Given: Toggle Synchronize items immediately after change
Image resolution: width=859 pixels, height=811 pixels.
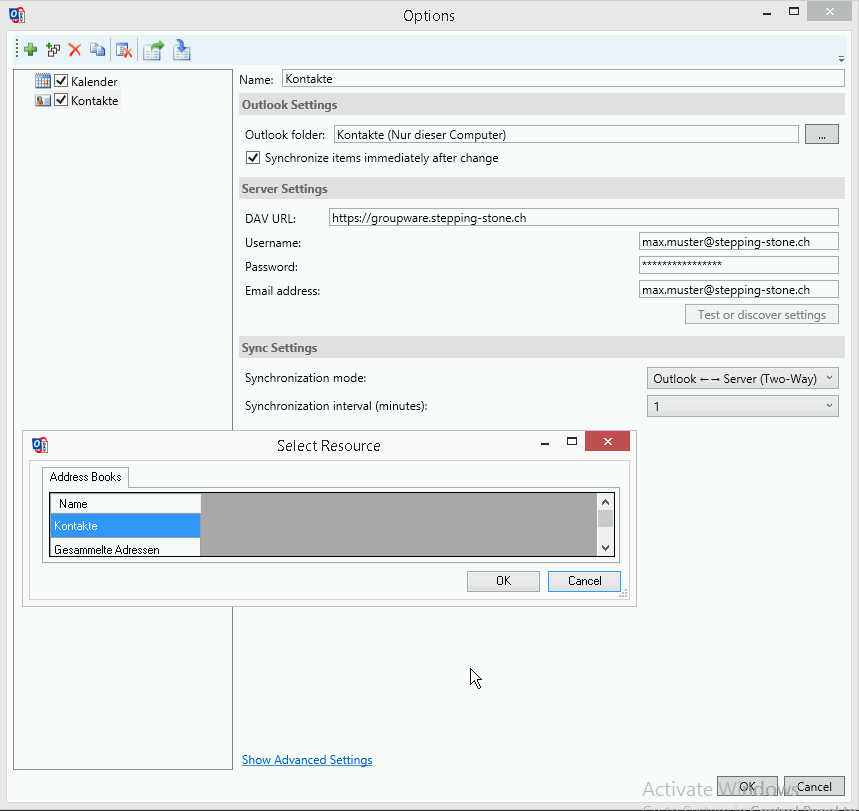Looking at the screenshot, I should coord(252,158).
